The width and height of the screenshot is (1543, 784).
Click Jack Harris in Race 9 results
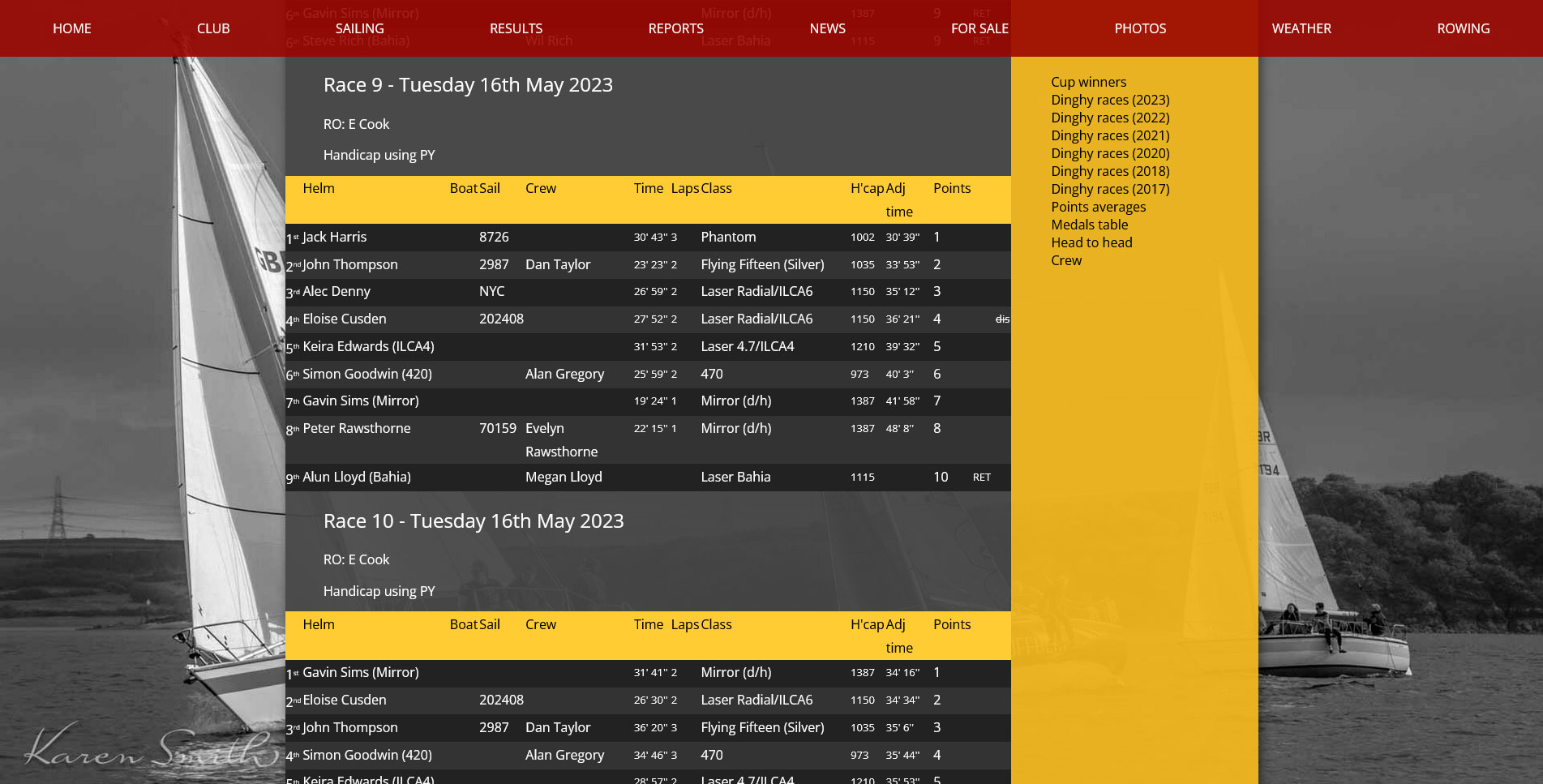334,237
